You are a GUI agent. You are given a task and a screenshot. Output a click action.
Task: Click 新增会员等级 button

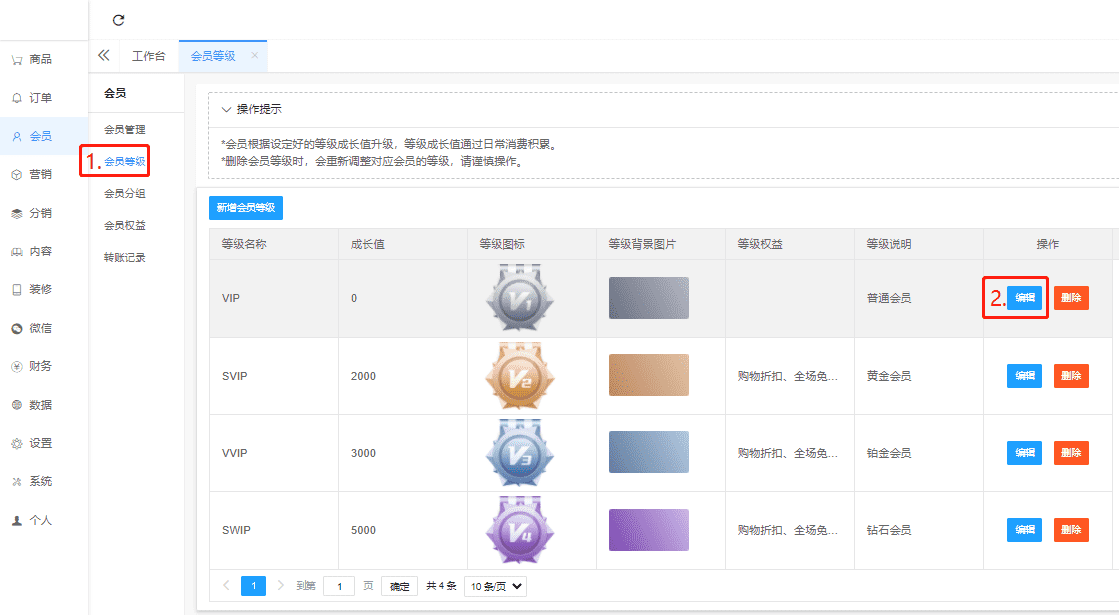point(246,207)
